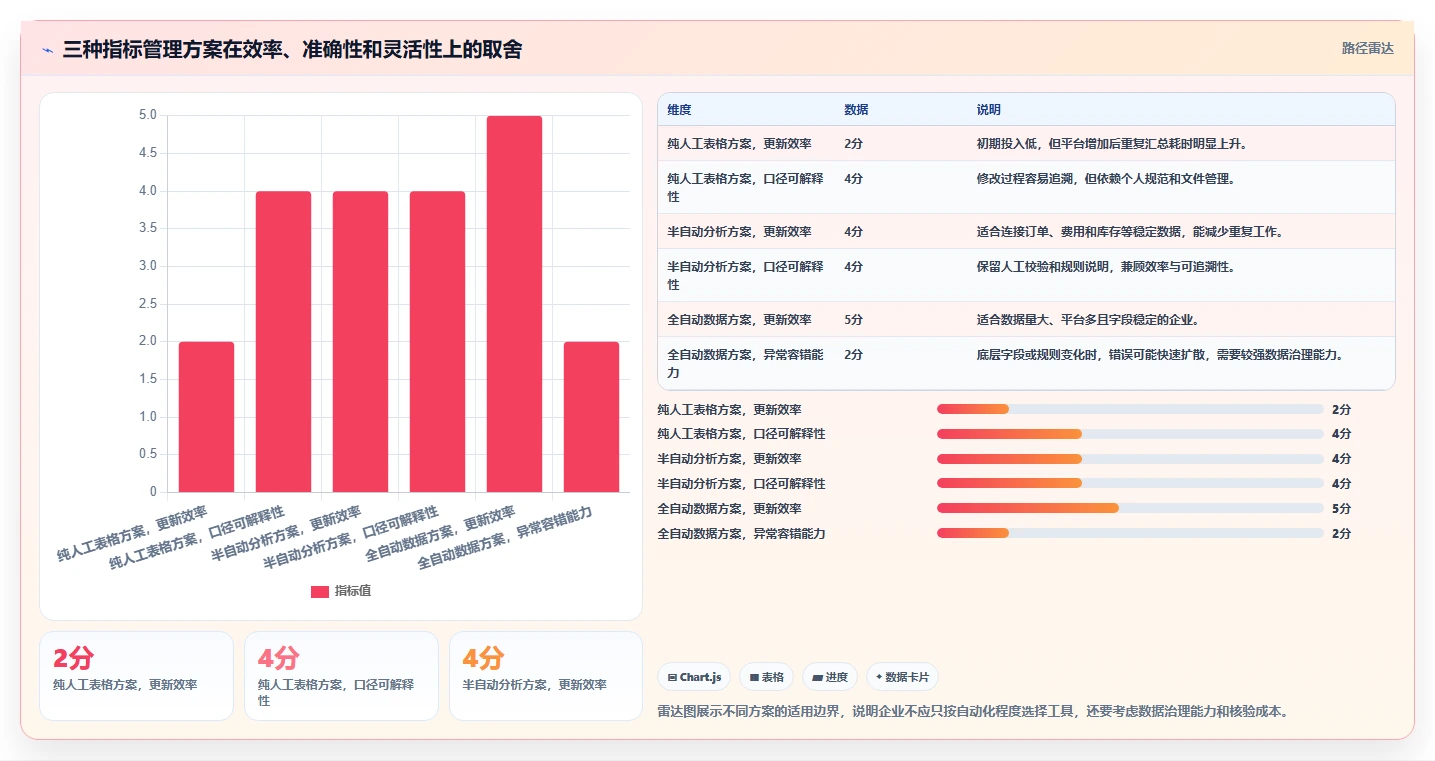1435x761 pixels.
Task: Click the page title 三种指标管理方案 heading
Action: pos(292,50)
